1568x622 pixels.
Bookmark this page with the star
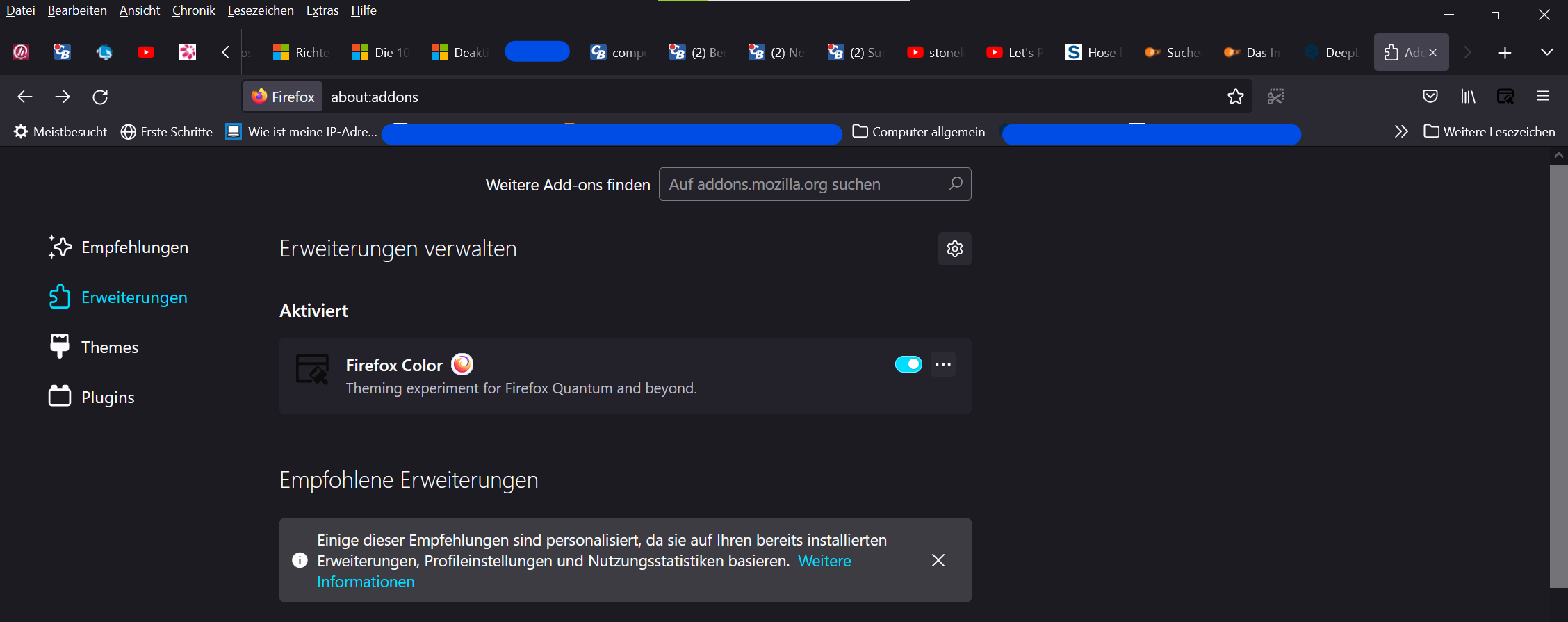tap(1236, 97)
